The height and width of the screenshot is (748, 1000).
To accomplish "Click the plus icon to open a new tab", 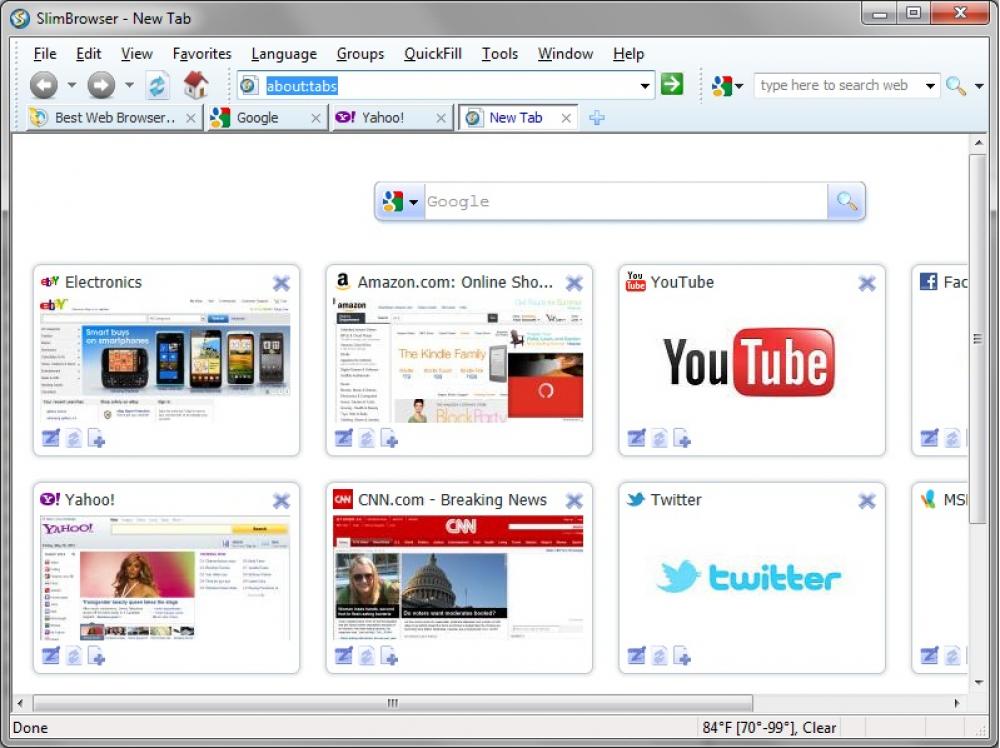I will pyautogui.click(x=596, y=118).
